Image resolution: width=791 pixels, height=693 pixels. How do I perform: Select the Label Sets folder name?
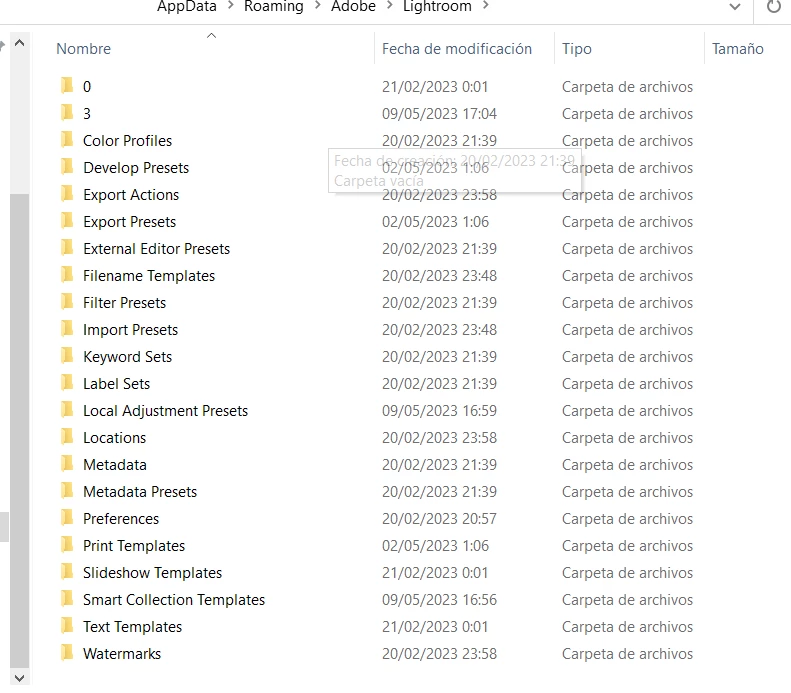[x=116, y=383]
